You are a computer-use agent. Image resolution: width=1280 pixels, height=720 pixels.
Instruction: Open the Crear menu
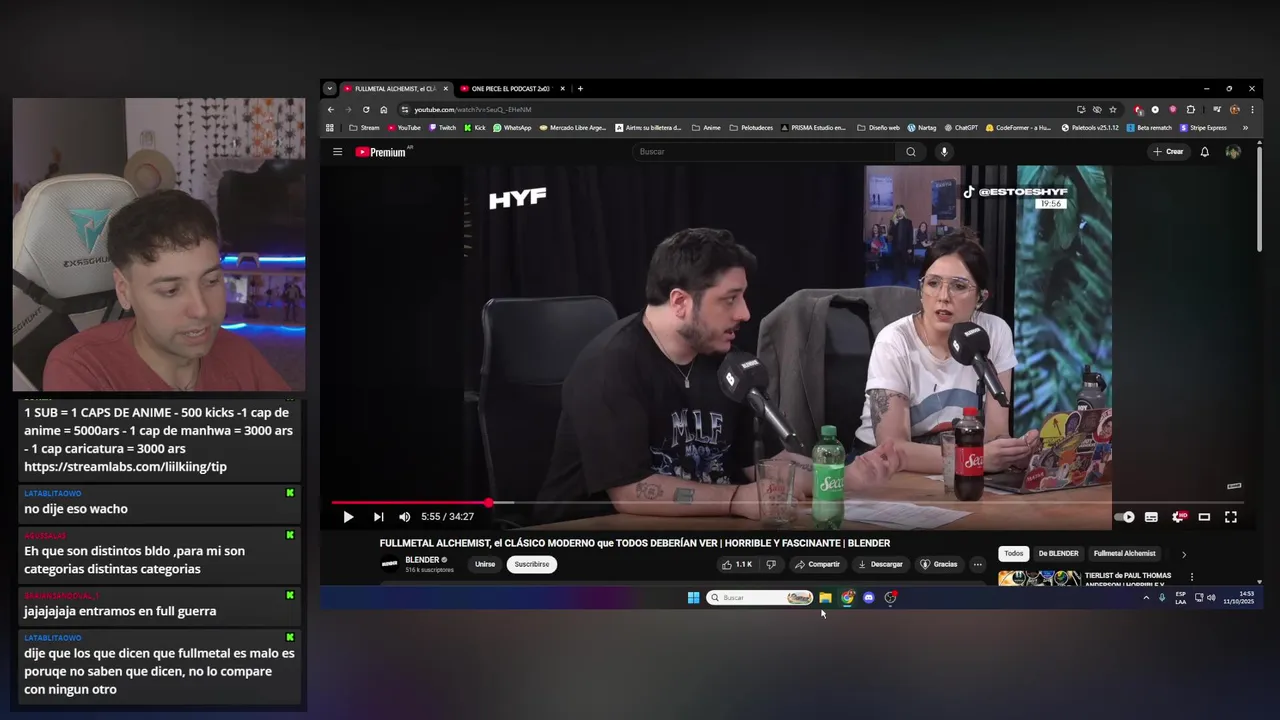click(1168, 152)
